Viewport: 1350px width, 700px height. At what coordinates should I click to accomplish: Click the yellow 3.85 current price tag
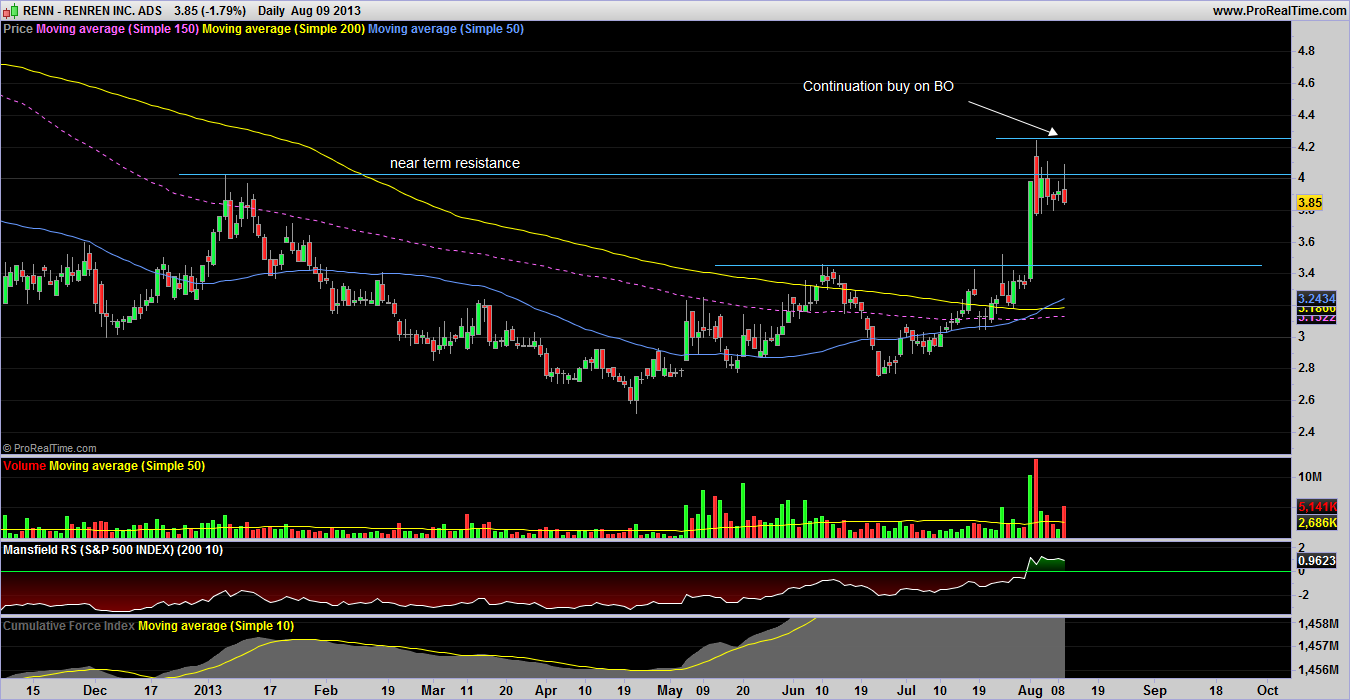tap(1310, 203)
